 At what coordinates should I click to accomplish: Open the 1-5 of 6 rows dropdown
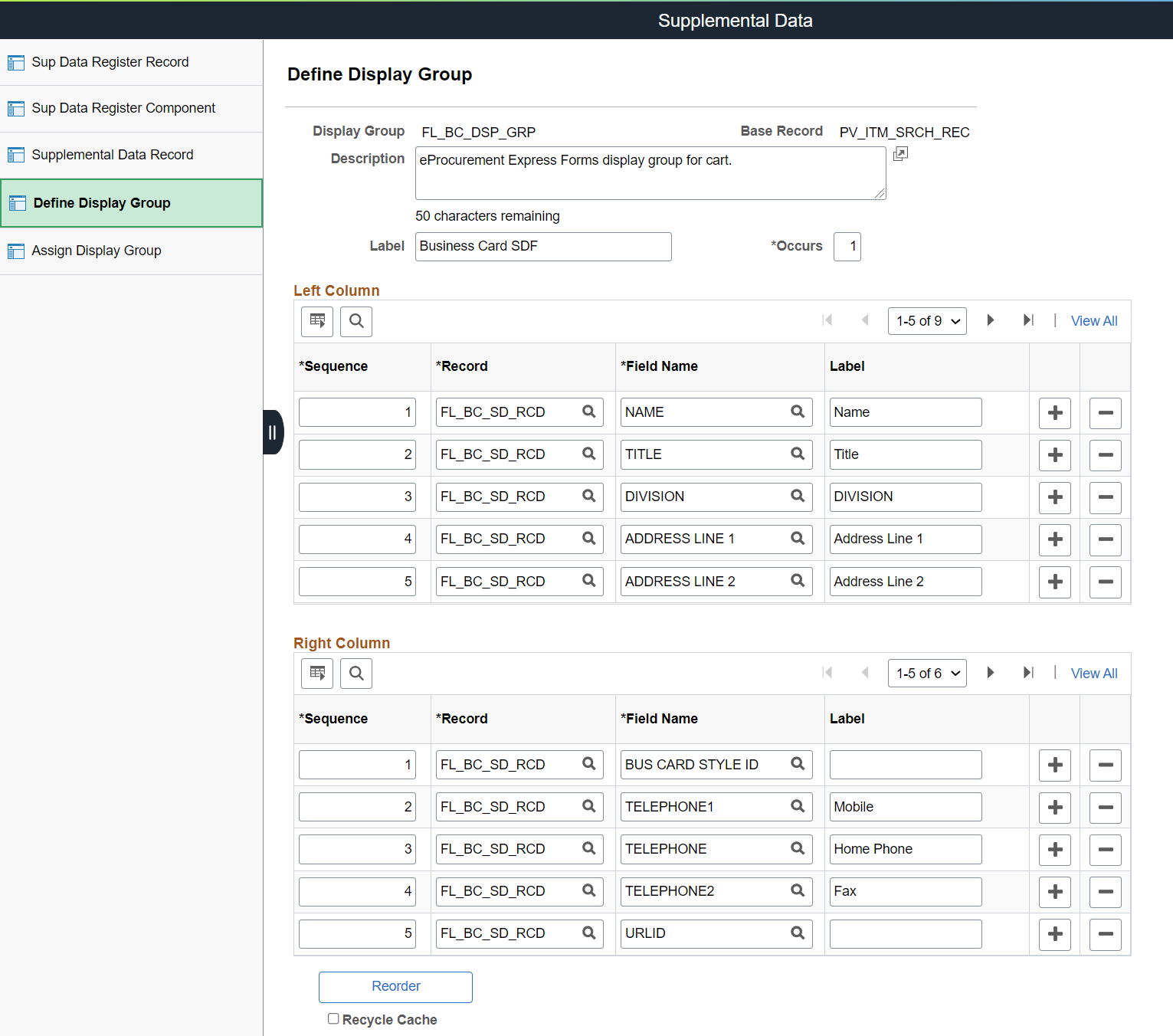coord(927,674)
